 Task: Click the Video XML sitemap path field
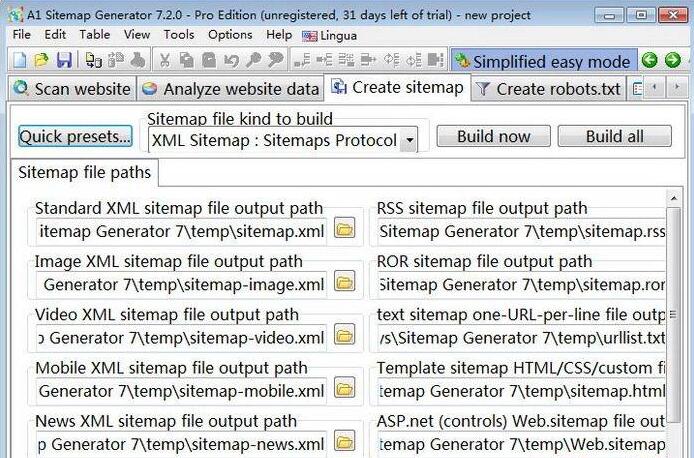pos(181,338)
